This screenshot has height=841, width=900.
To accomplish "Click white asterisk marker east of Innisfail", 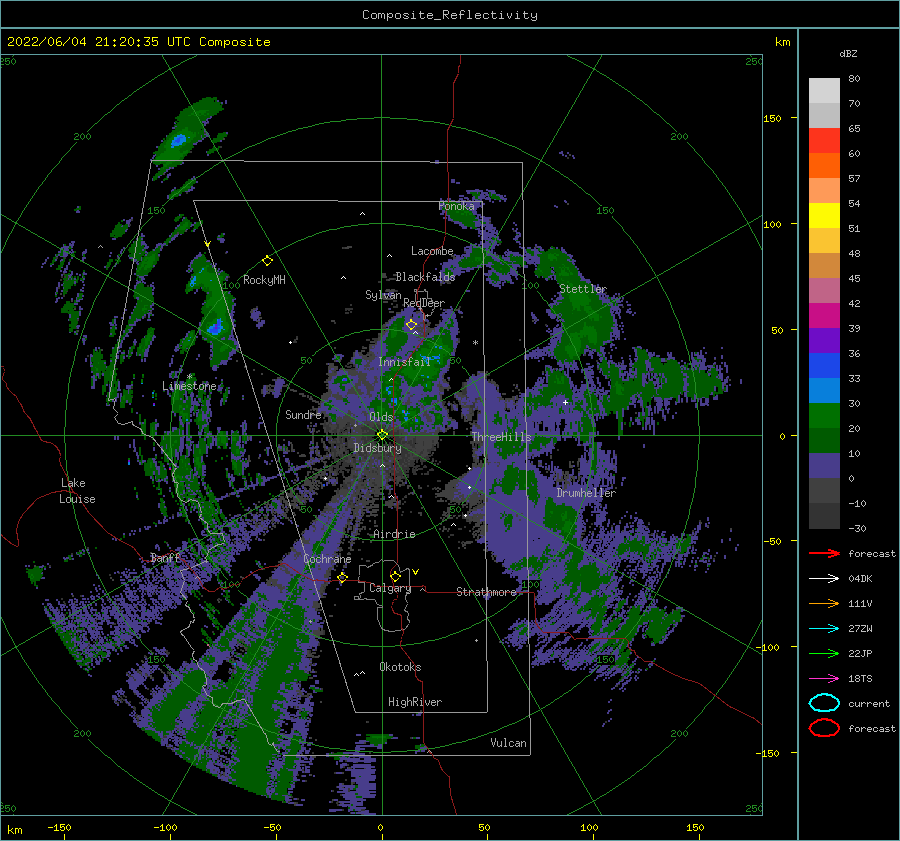I will click(475, 343).
